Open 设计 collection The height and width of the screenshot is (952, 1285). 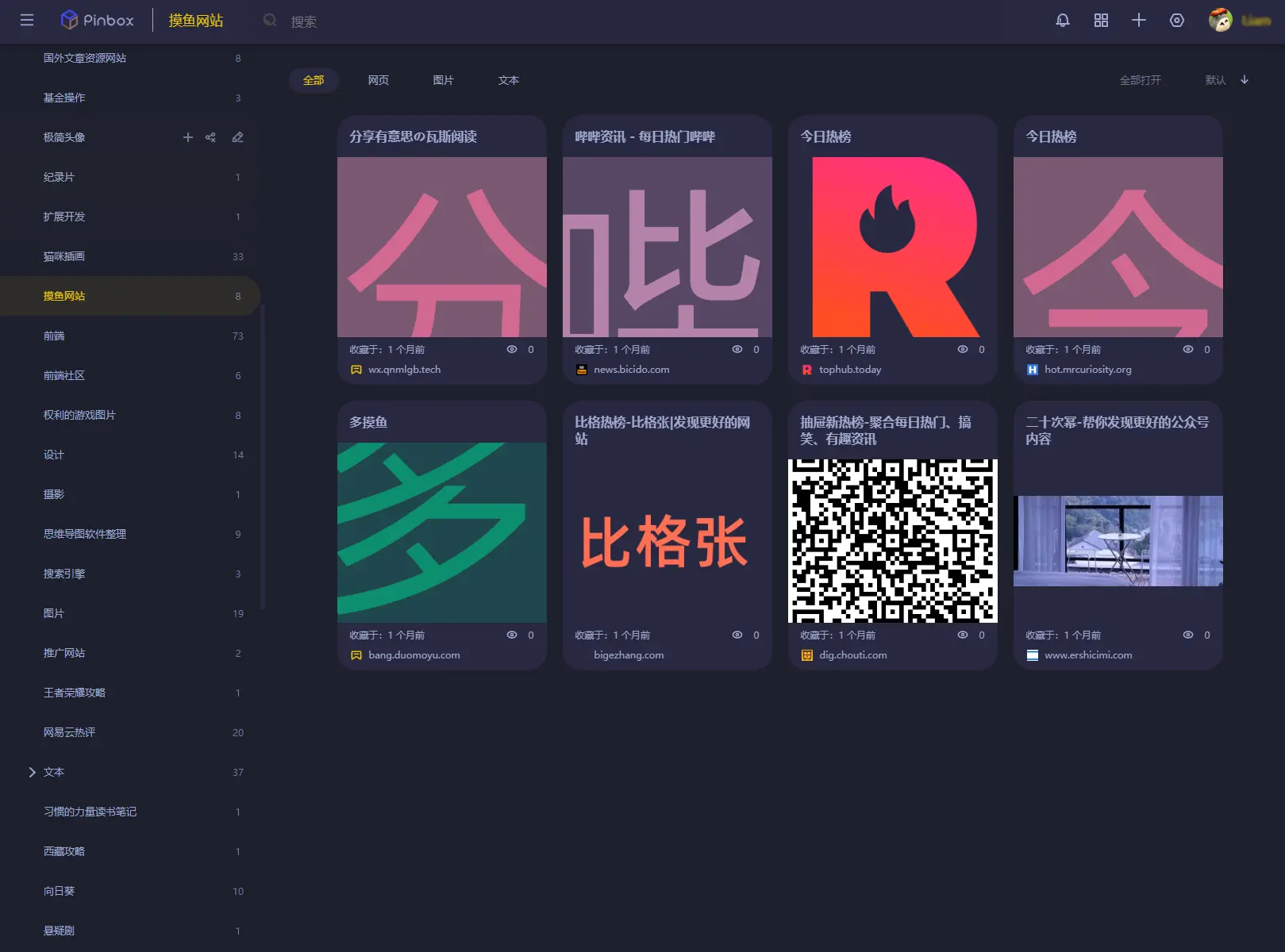[130, 455]
